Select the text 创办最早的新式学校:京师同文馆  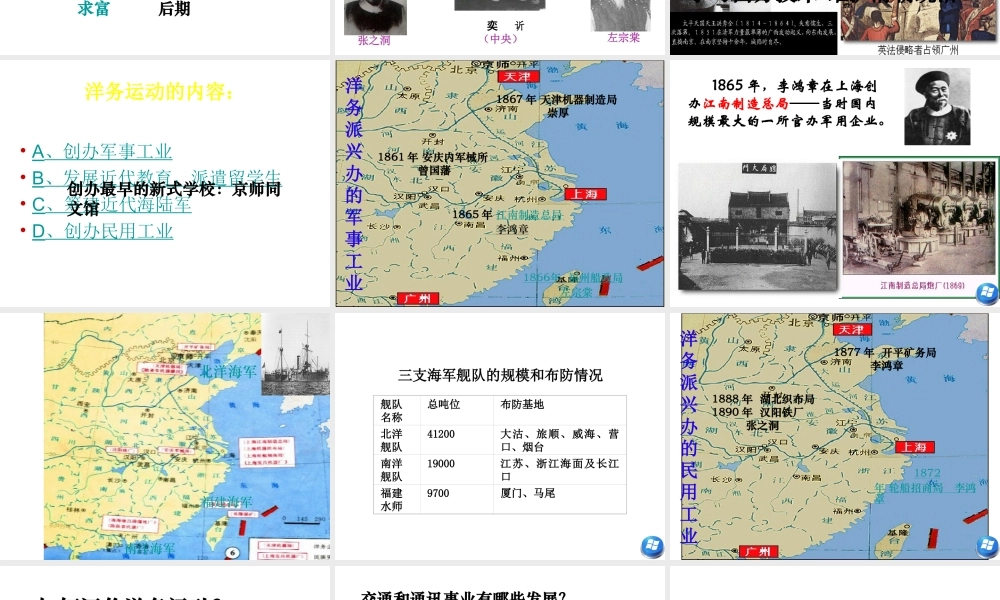(173, 198)
